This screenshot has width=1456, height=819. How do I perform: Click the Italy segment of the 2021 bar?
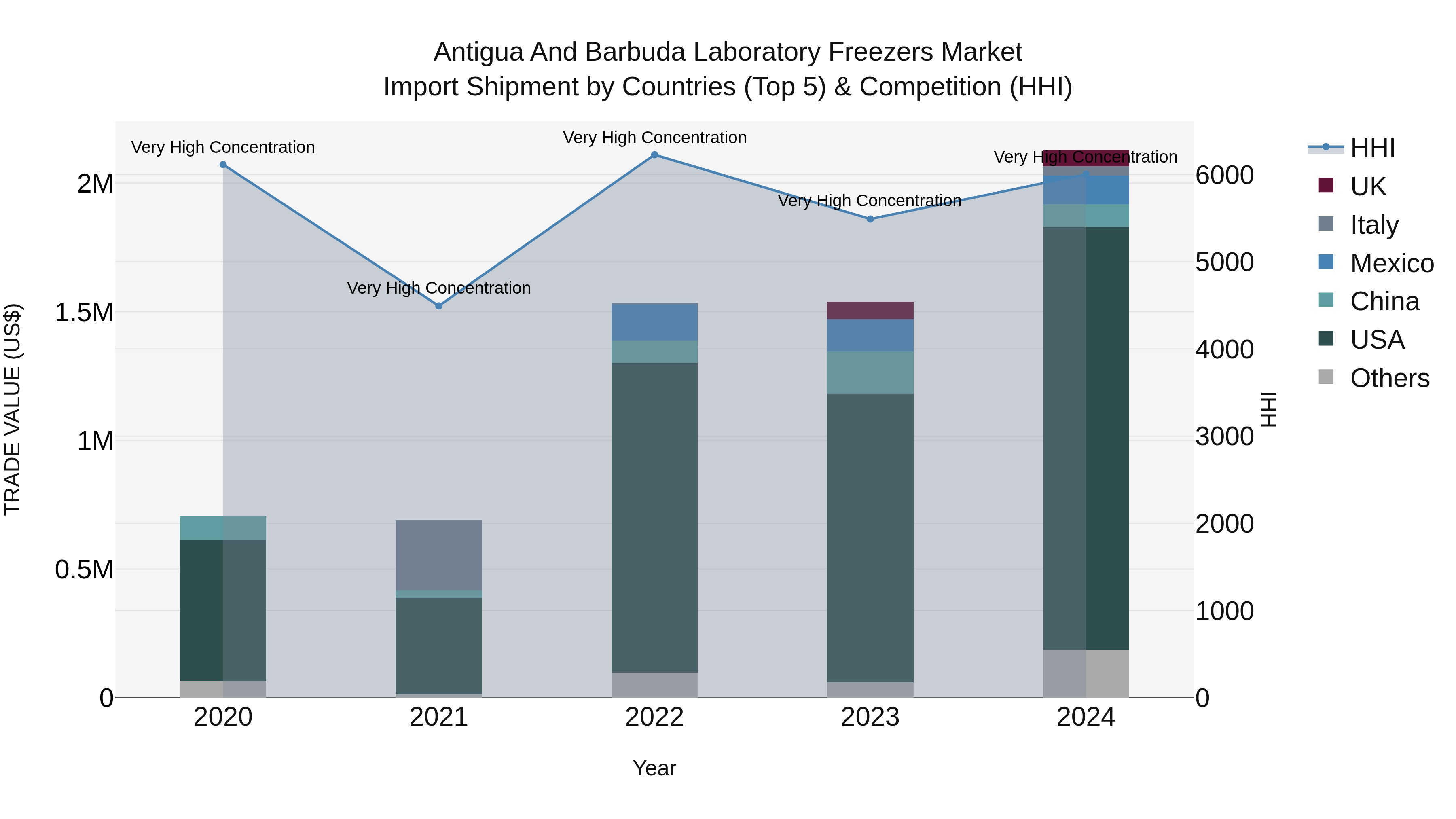click(438, 555)
